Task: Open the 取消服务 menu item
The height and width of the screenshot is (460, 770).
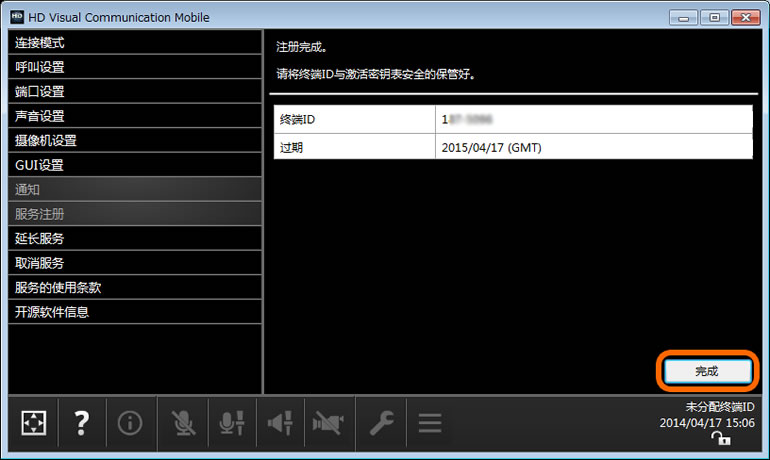Action: [135, 263]
